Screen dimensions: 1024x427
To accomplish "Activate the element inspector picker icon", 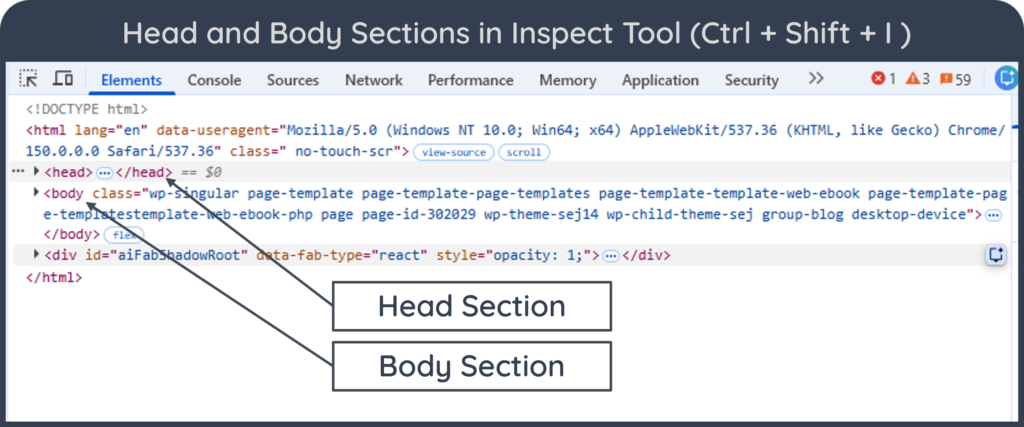I will coord(28,79).
